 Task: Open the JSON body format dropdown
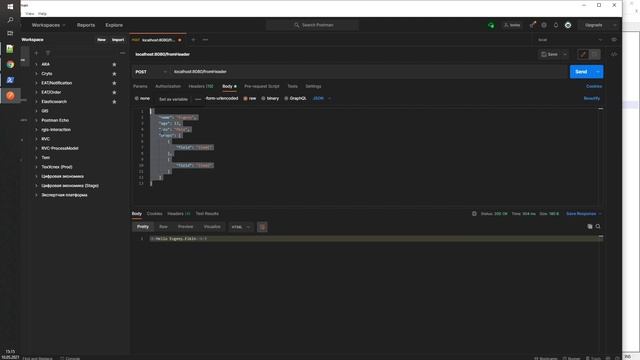tap(322, 98)
